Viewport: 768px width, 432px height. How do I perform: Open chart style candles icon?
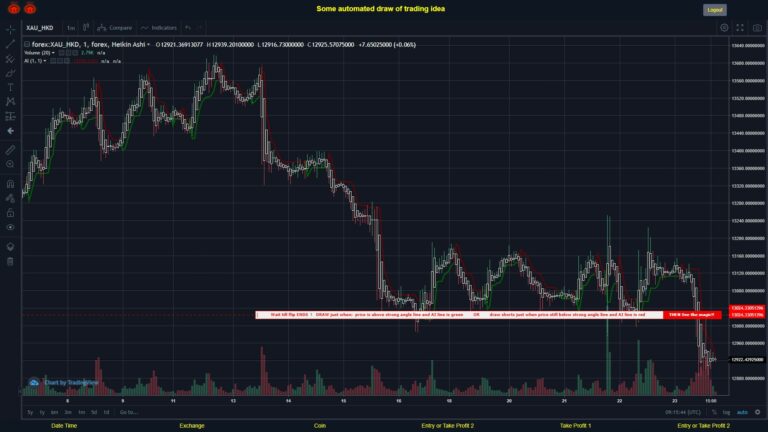[86, 27]
